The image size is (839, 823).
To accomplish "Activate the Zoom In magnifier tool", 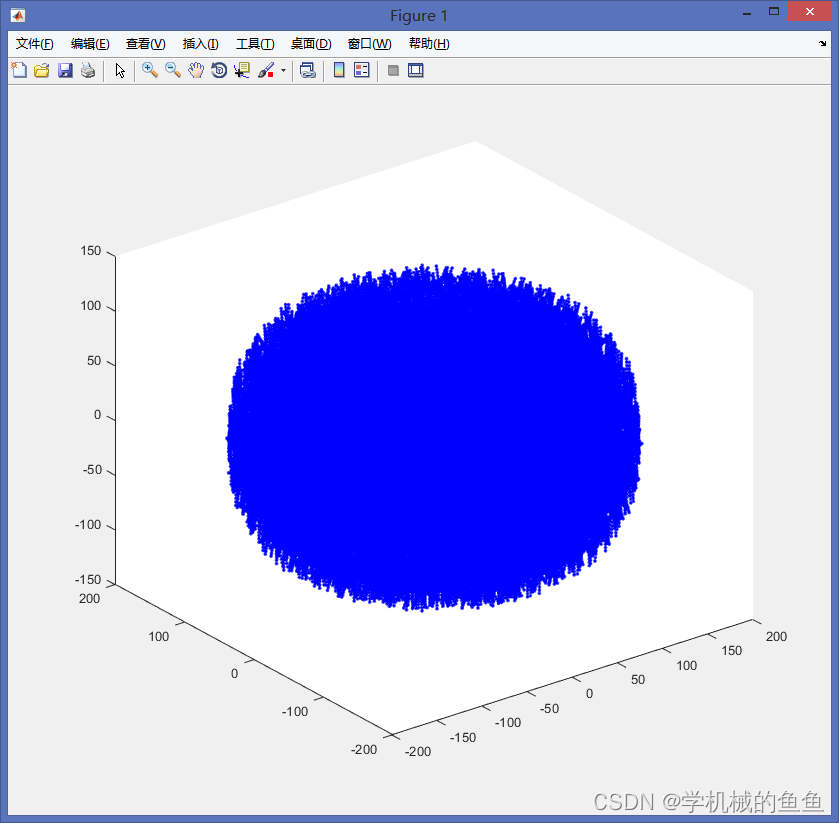I will coord(150,70).
